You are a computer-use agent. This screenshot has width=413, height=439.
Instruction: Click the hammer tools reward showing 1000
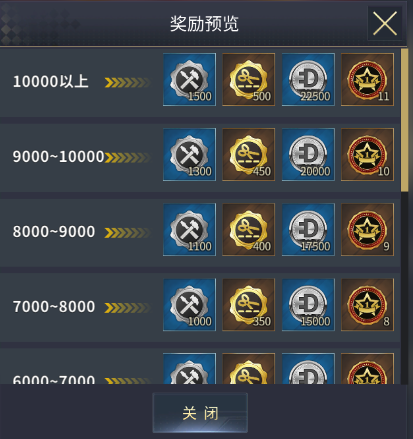coord(189,305)
